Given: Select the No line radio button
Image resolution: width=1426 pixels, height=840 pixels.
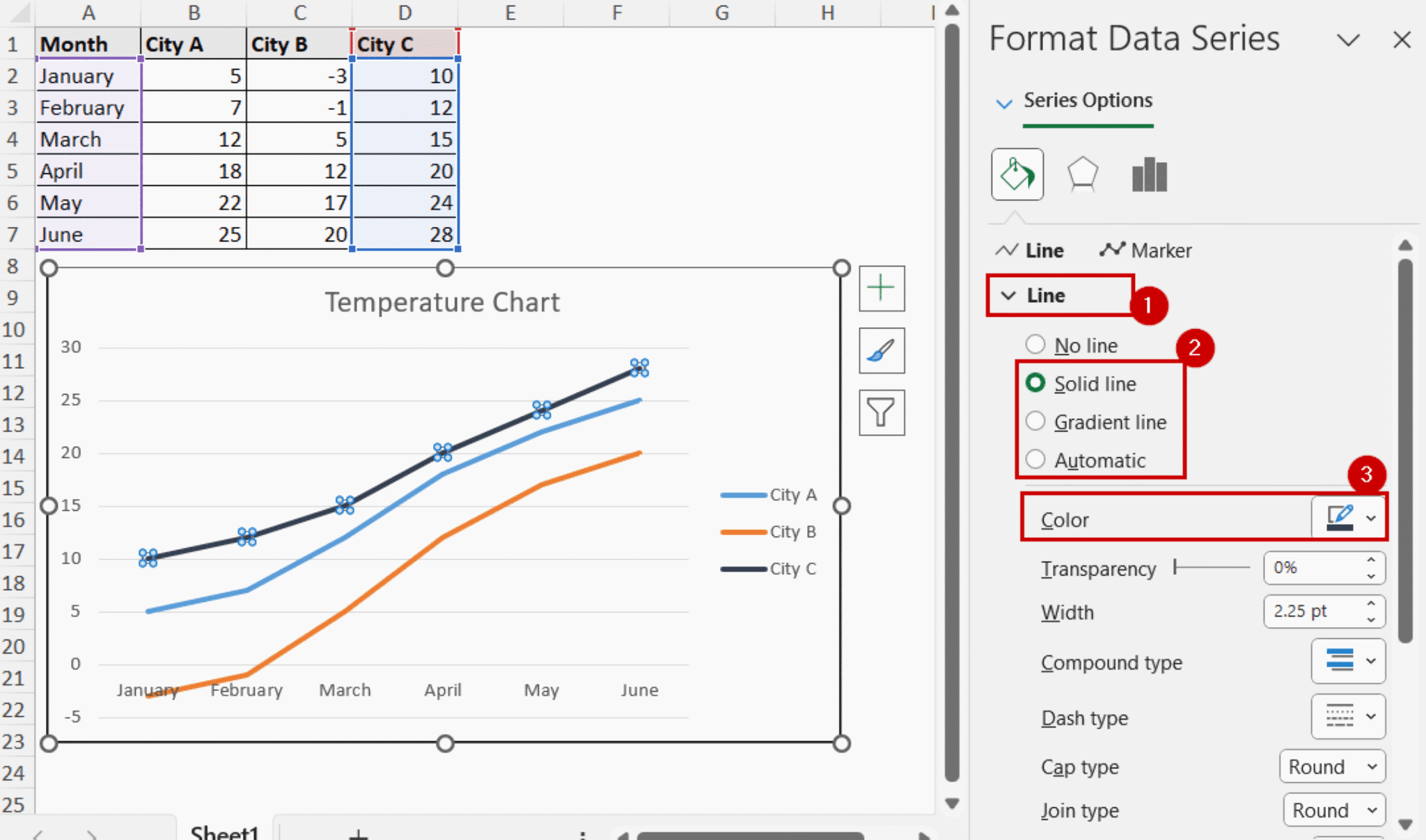Looking at the screenshot, I should click(1036, 344).
